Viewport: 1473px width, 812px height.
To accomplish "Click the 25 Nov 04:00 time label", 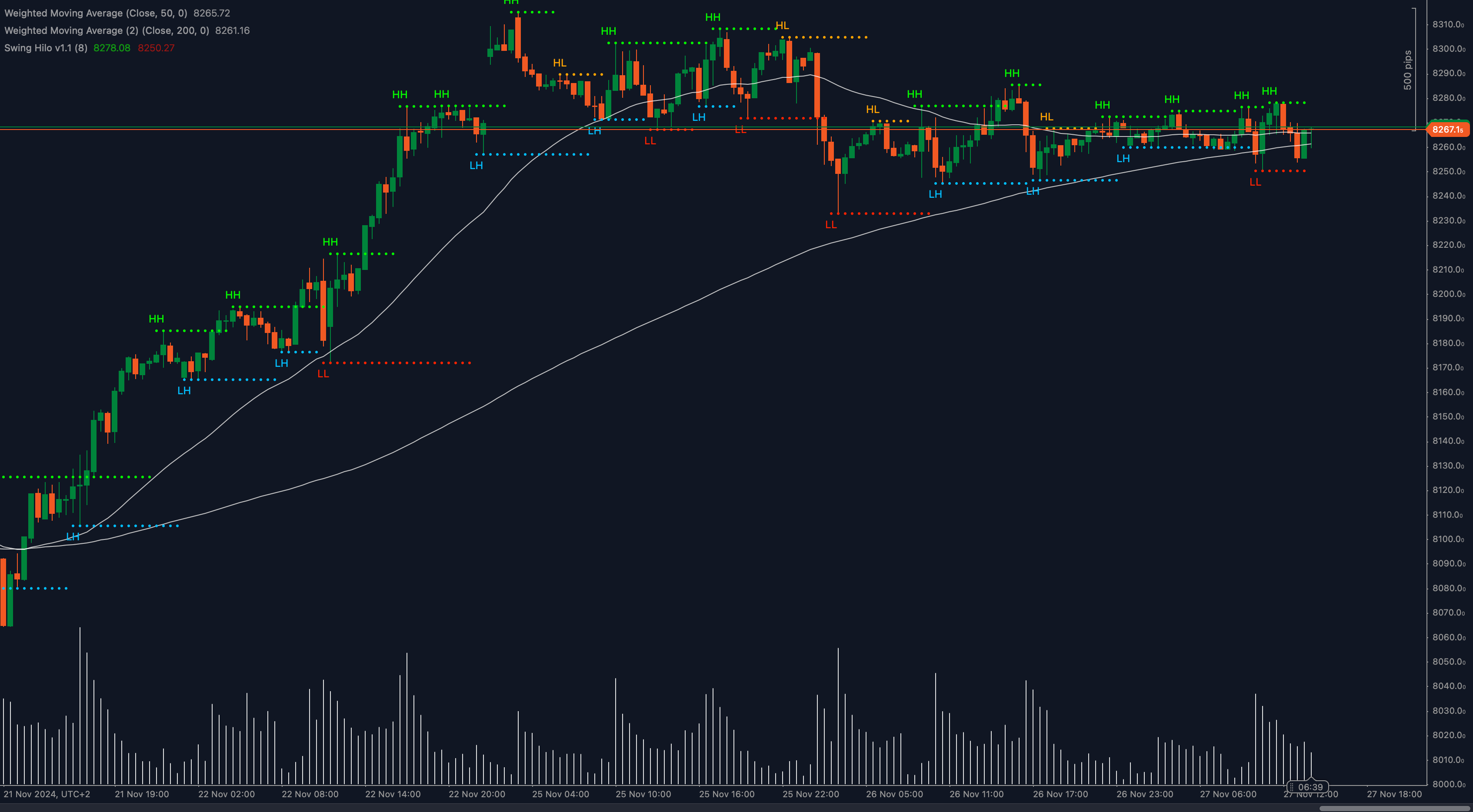I will 560,794.
